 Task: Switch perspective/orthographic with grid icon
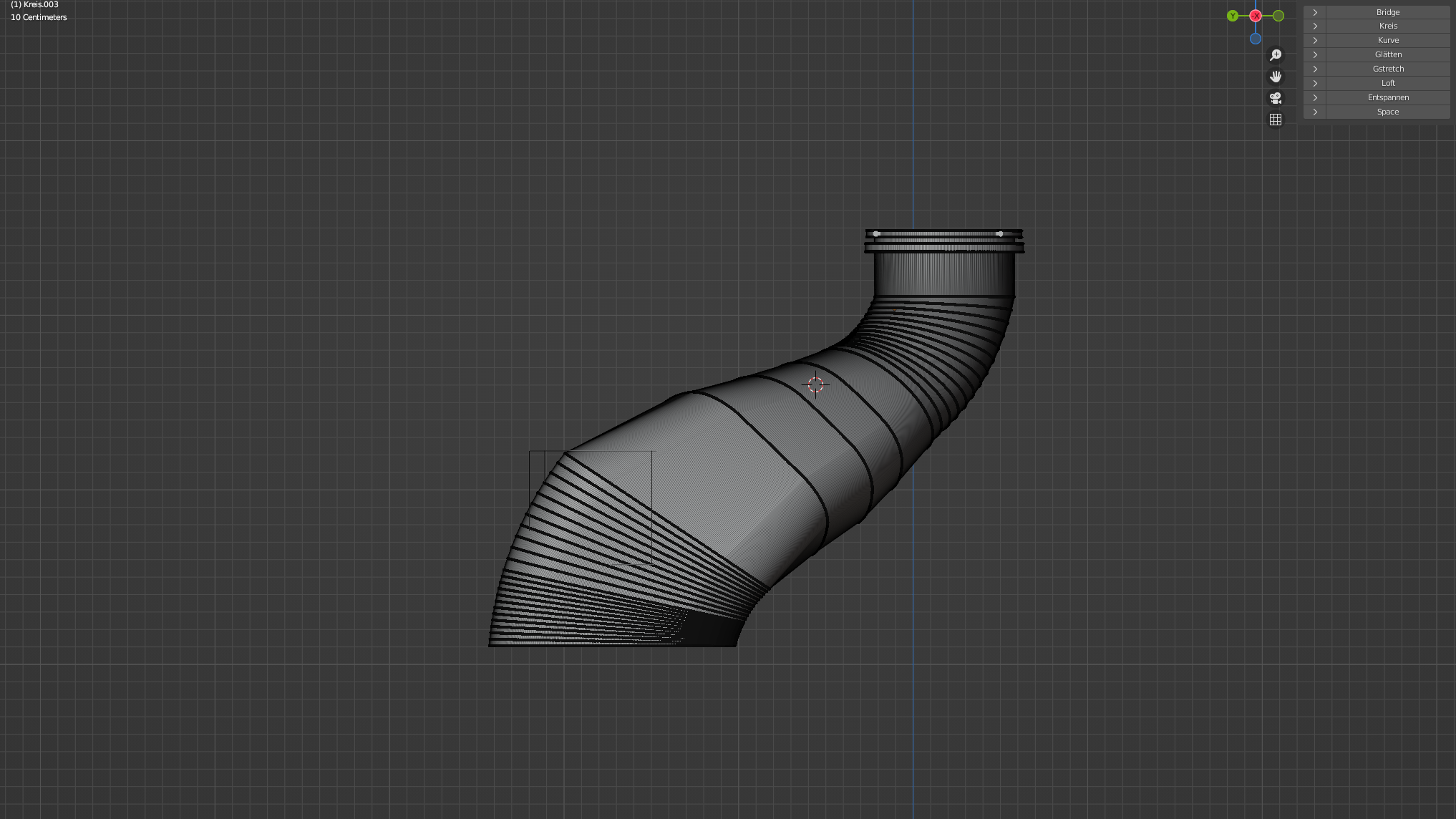point(1276,120)
